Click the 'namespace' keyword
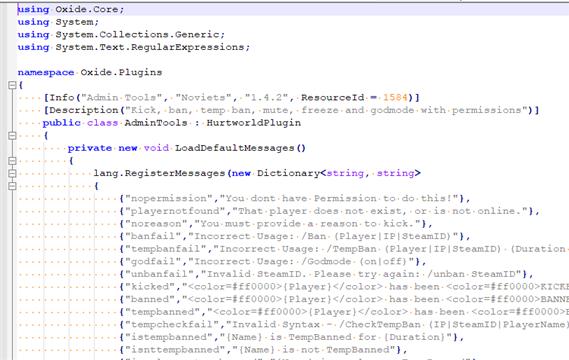Image resolution: width=569 pixels, height=360 pixels. click(46, 73)
